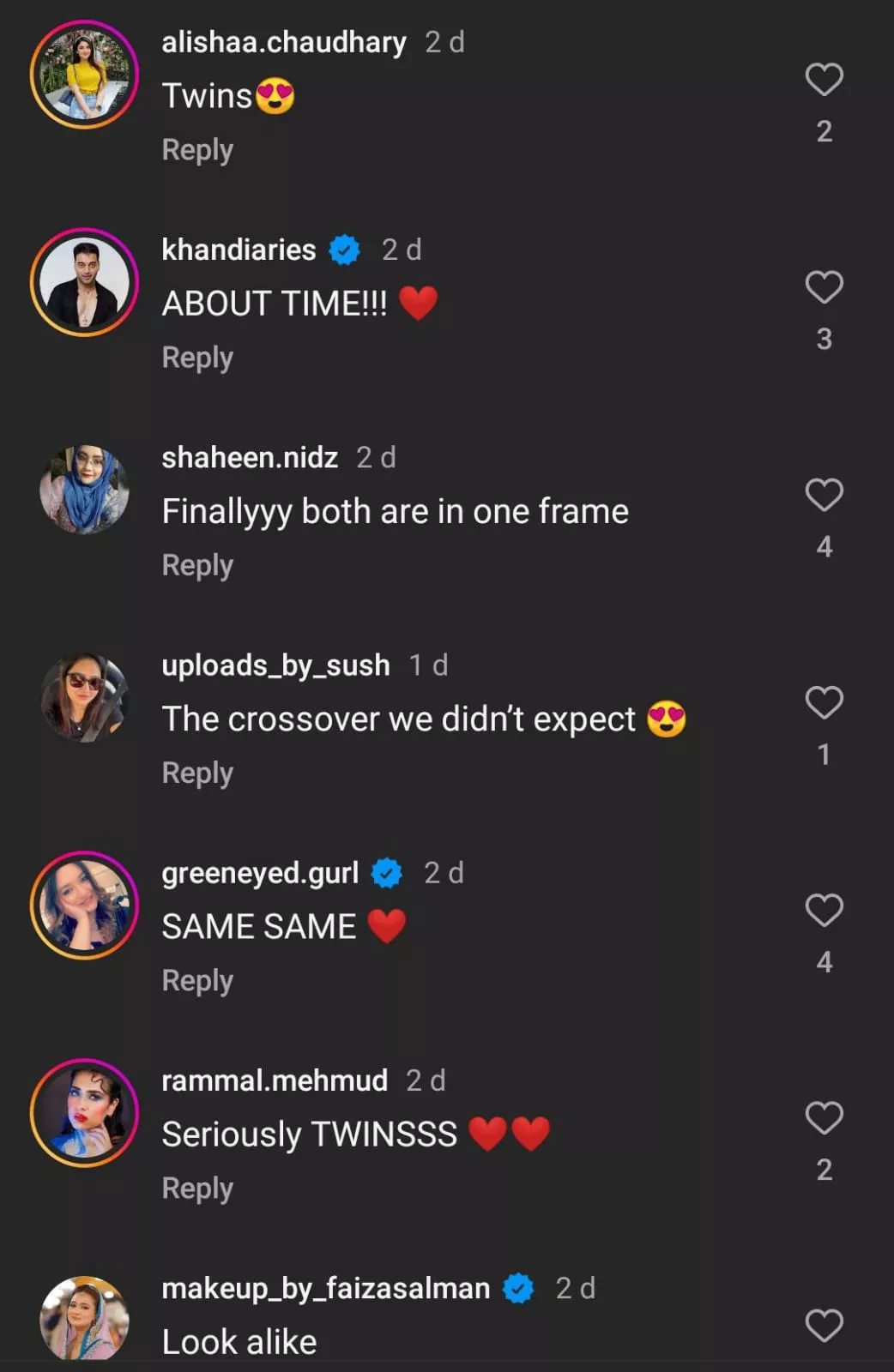Like shaheen.nidz's one frame comment
The height and width of the screenshot is (1372, 894).
pyautogui.click(x=824, y=495)
